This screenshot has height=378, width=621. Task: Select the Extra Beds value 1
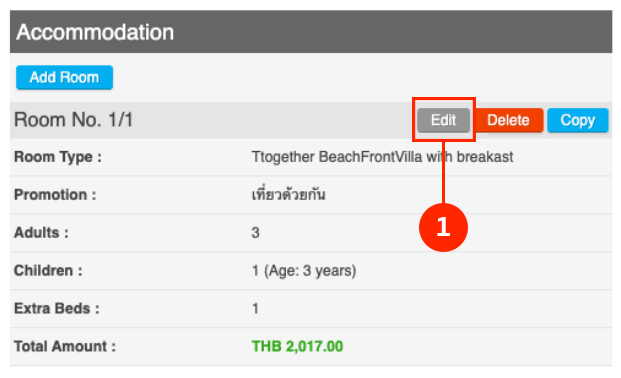[x=255, y=308]
